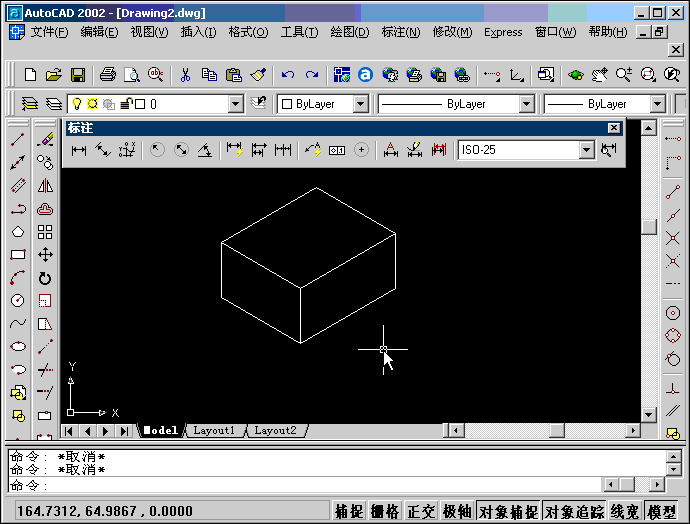Cut selection with the scissors icon
Viewport: 690px width, 524px height.
[185, 74]
